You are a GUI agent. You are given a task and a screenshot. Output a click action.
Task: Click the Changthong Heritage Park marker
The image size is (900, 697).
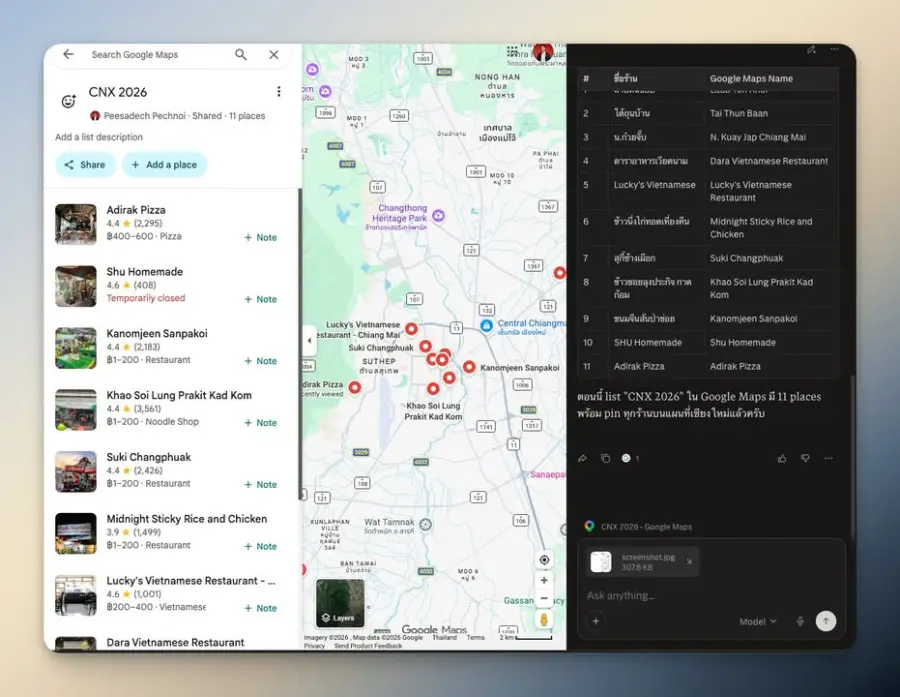[439, 215]
